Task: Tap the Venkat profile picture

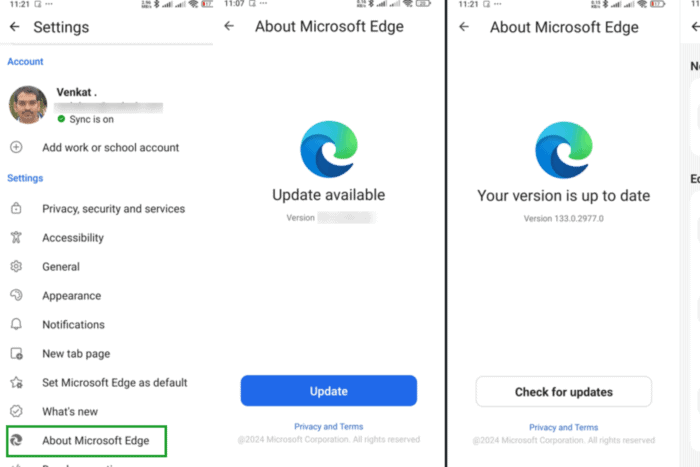Action: click(x=28, y=105)
